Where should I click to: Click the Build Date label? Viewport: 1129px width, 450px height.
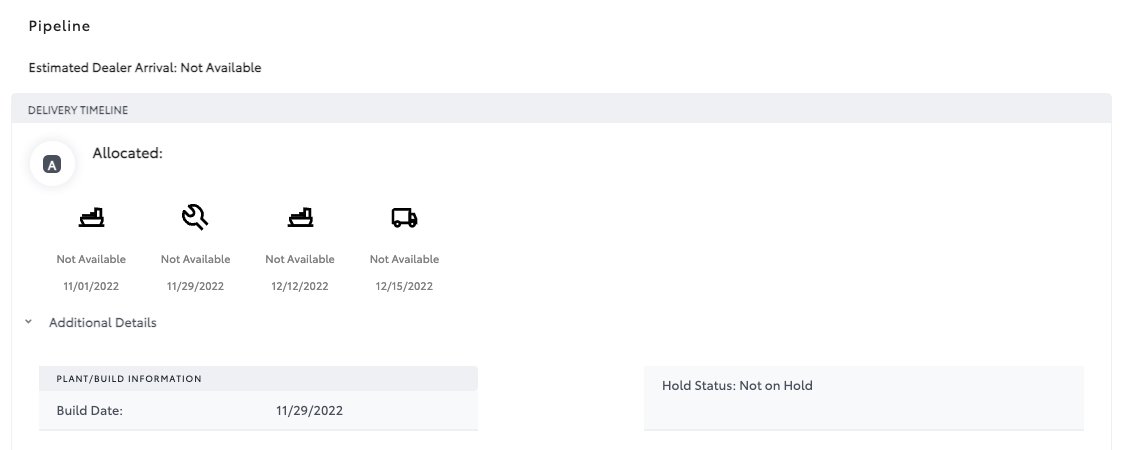pos(90,410)
